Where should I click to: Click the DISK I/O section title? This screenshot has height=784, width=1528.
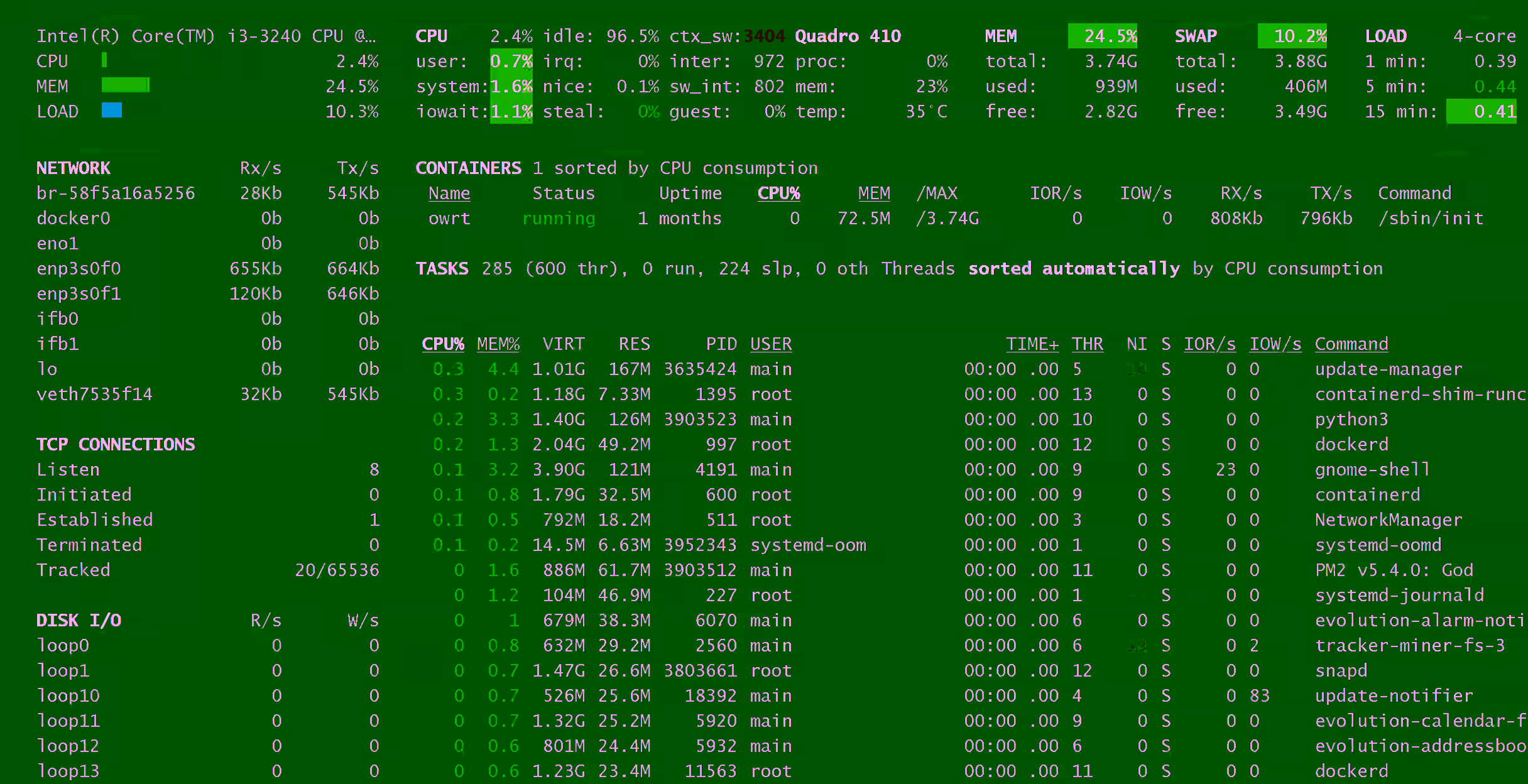pos(79,621)
